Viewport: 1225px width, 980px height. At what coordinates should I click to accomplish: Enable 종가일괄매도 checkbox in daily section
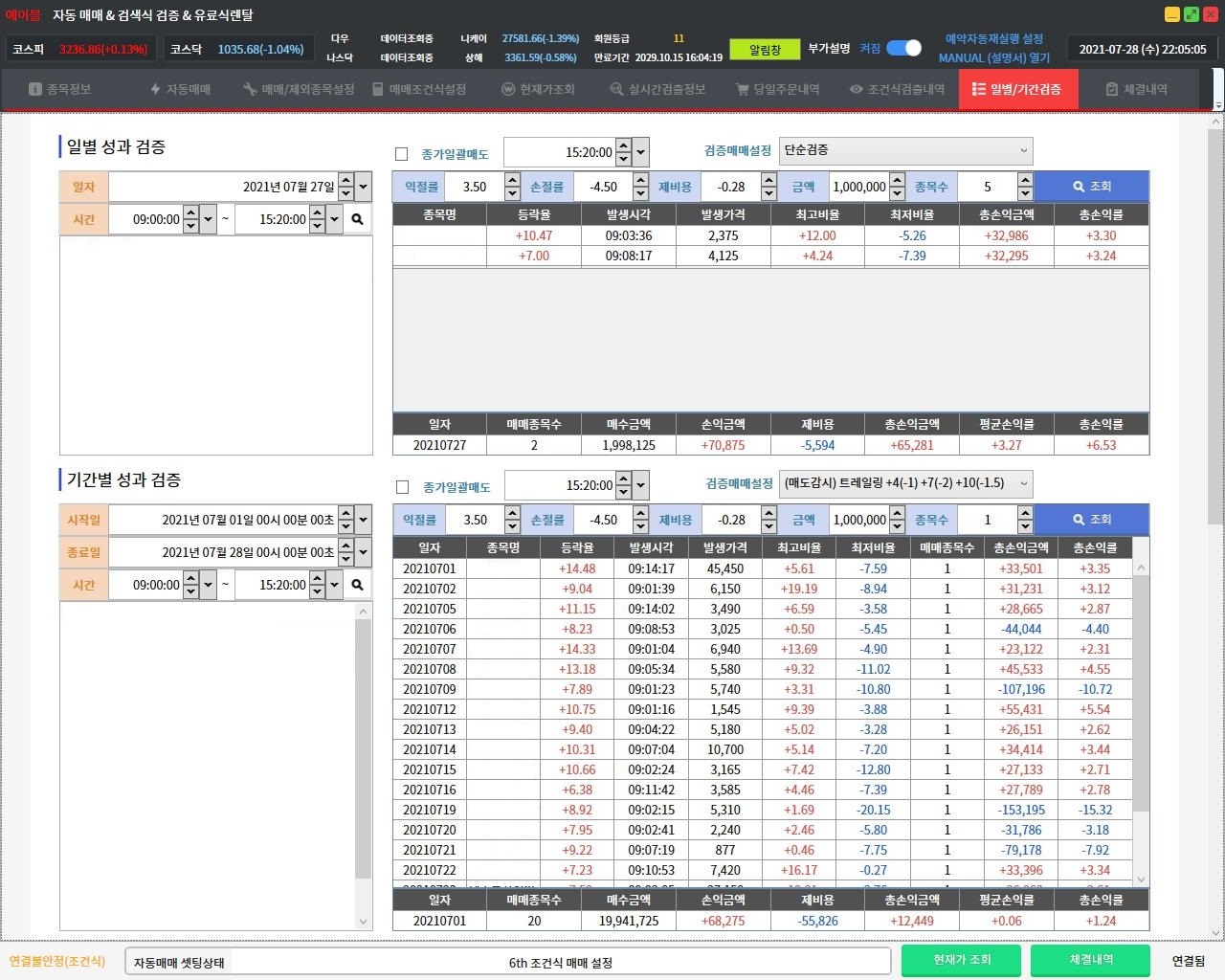point(402,154)
